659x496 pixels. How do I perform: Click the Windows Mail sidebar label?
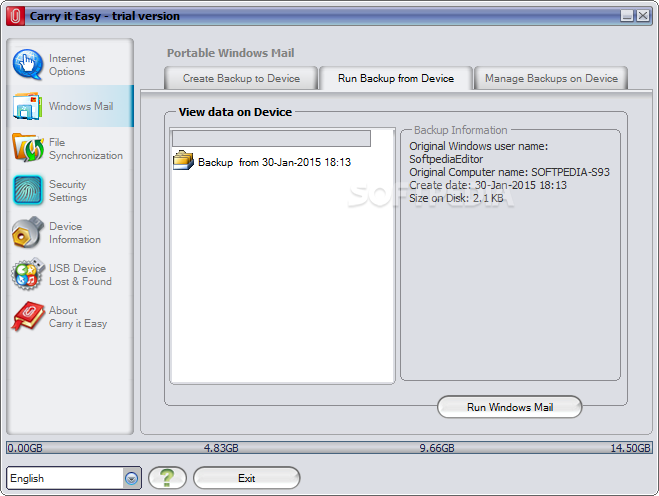point(81,106)
